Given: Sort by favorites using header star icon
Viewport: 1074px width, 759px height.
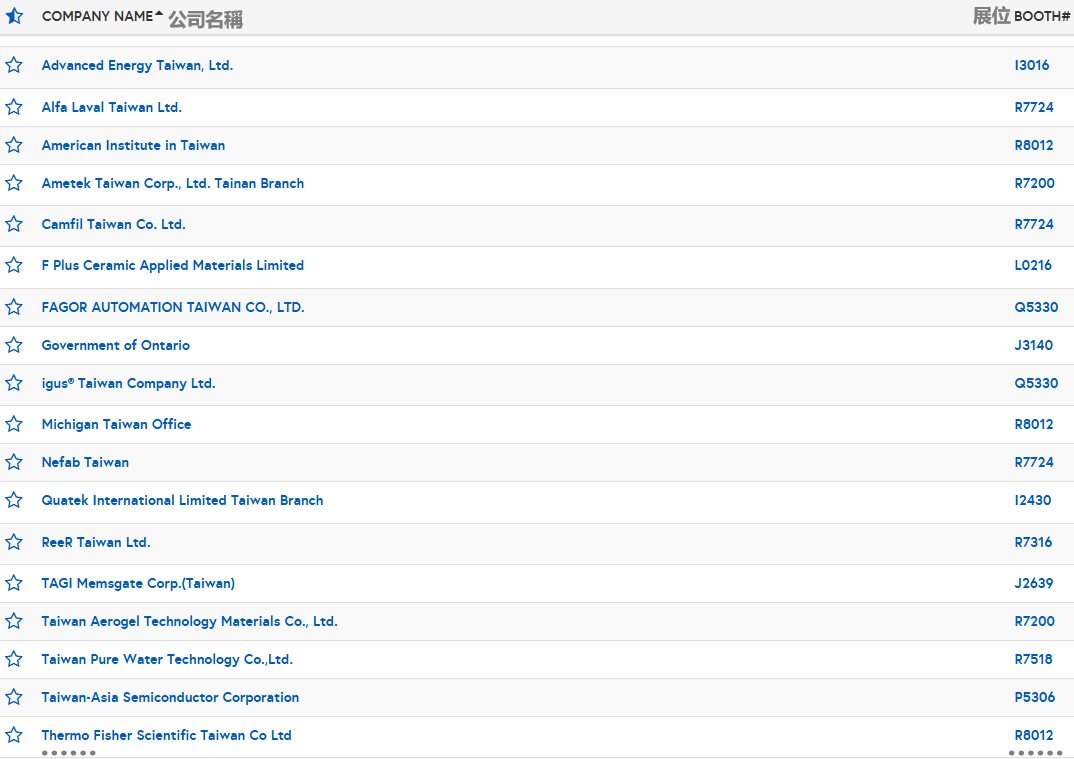Looking at the screenshot, I should [14, 16].
